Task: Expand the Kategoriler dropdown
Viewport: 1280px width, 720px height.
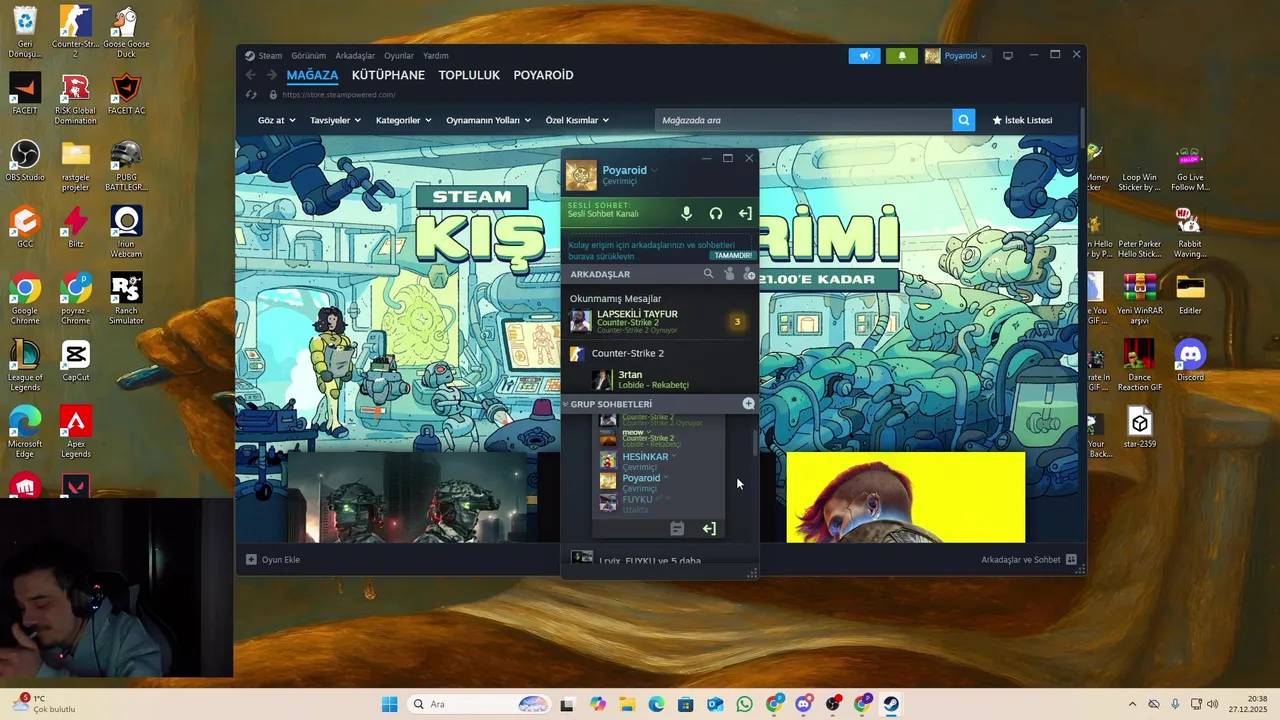Action: (x=403, y=120)
